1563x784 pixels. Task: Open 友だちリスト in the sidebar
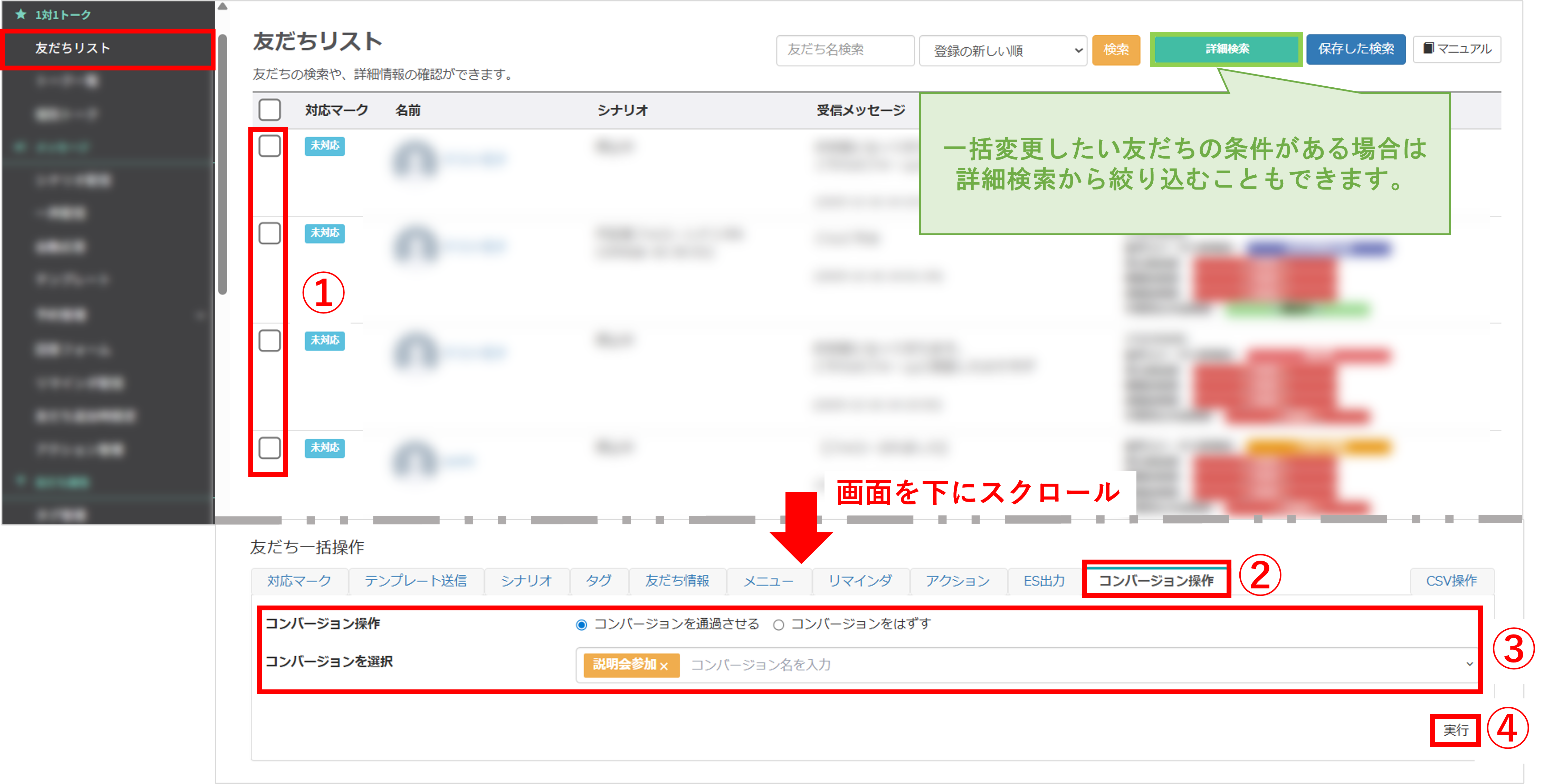[73, 48]
